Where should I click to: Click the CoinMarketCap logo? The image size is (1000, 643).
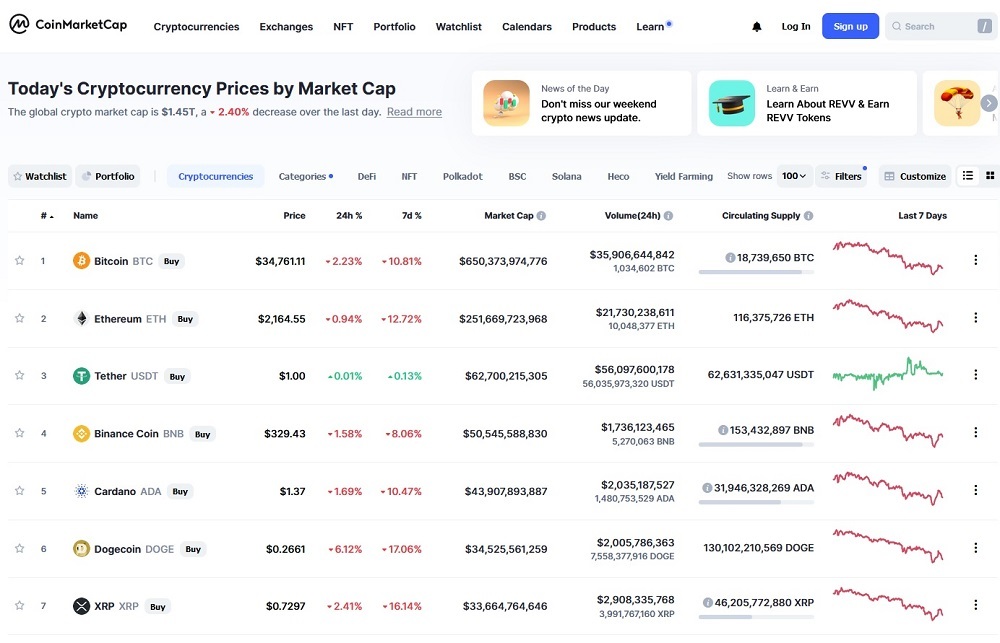click(68, 25)
